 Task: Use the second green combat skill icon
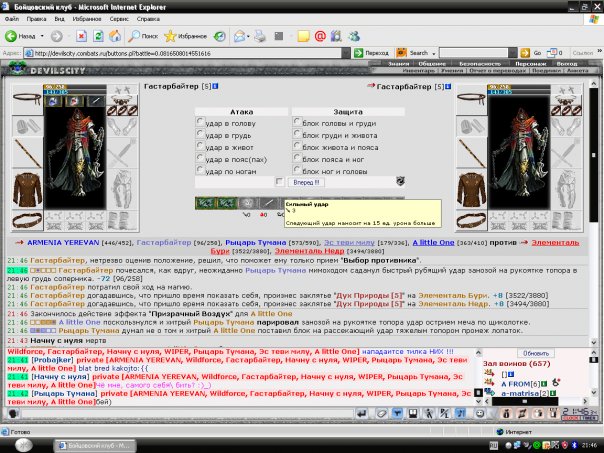tap(226, 203)
